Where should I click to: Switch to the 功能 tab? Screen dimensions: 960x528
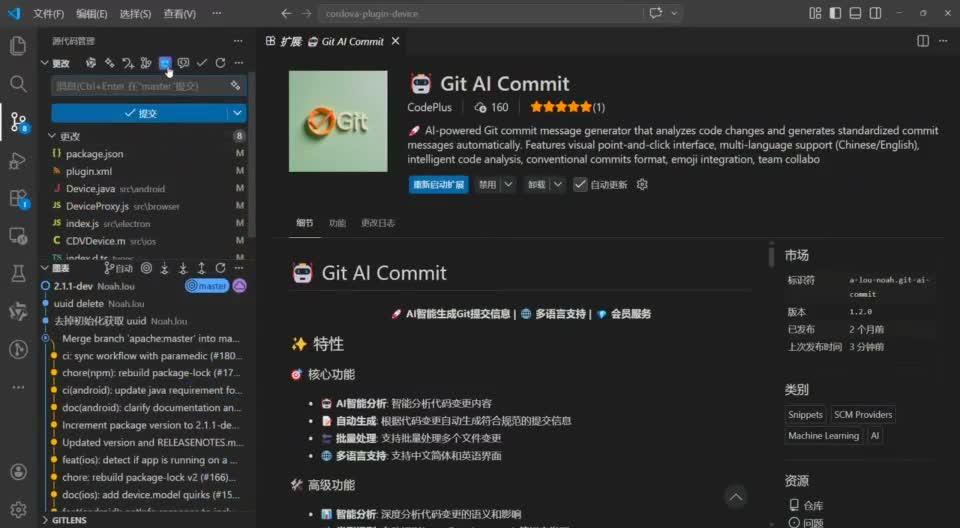pyautogui.click(x=337, y=223)
